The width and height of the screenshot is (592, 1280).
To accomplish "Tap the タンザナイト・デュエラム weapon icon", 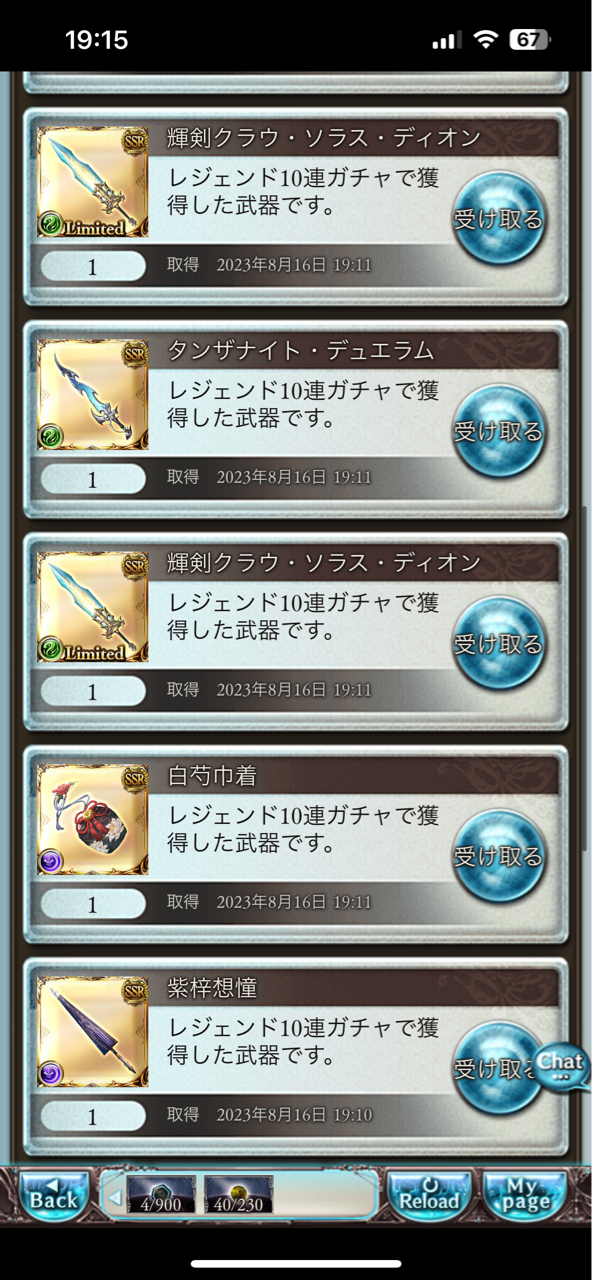I will (93, 394).
